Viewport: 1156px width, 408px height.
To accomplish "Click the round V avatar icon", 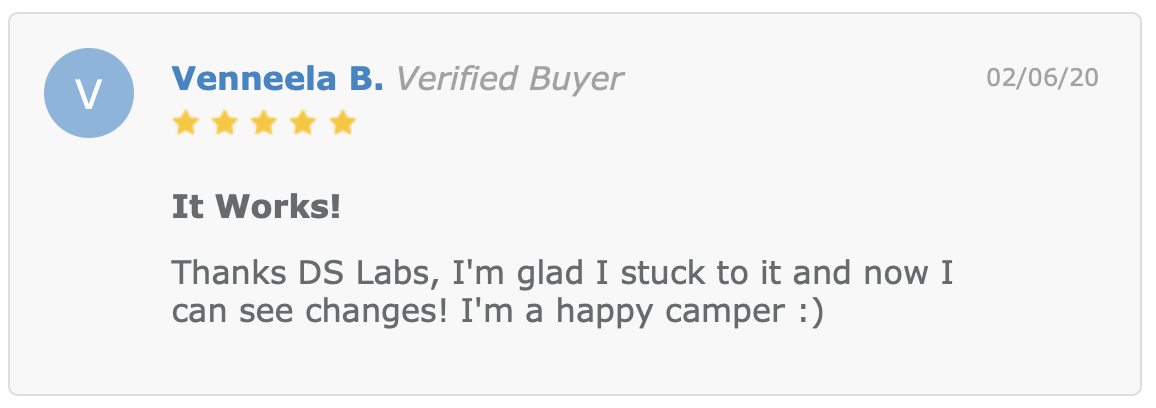I will click(x=89, y=93).
